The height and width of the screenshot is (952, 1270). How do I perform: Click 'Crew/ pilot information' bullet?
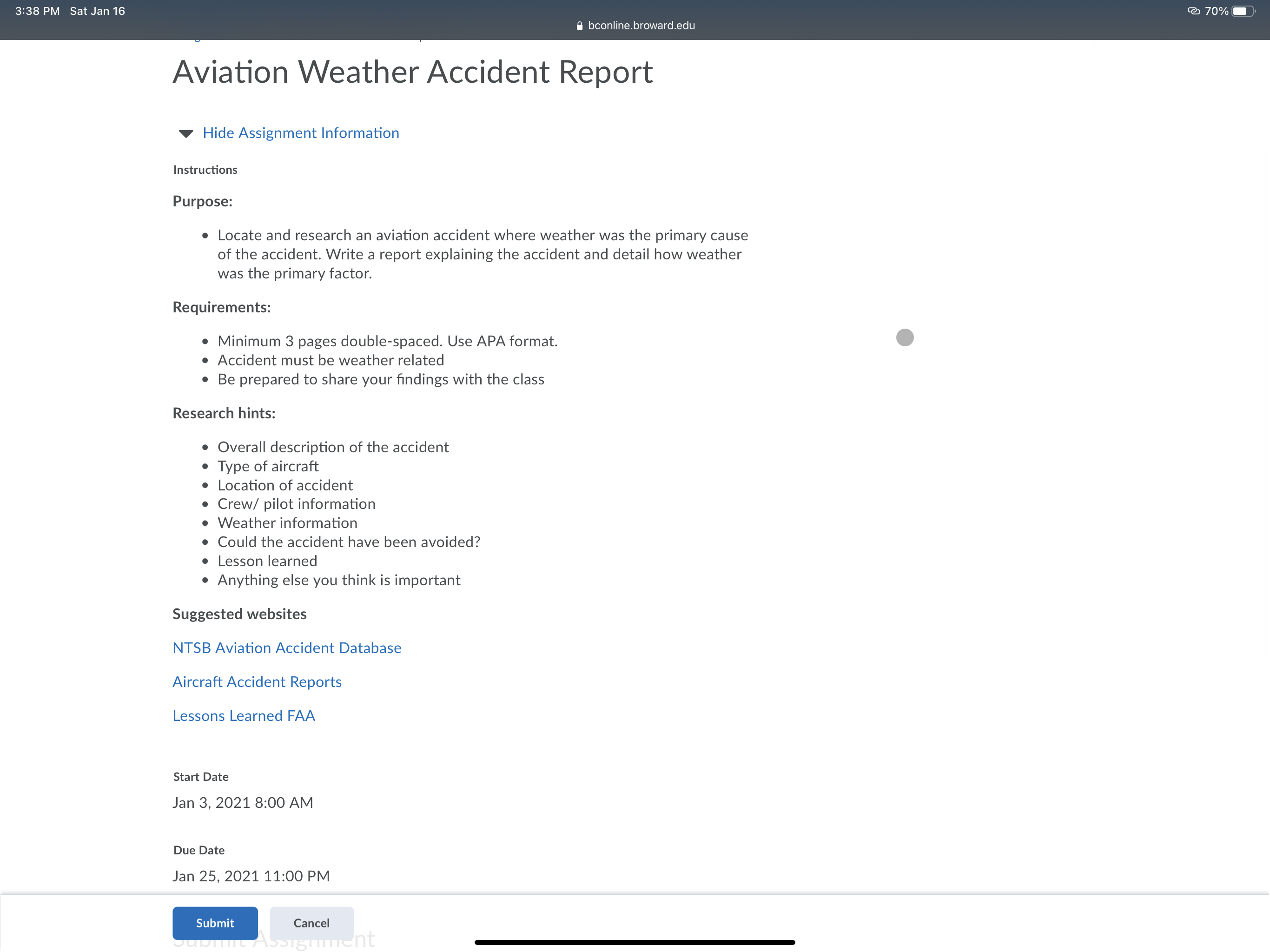pyautogui.click(x=296, y=503)
